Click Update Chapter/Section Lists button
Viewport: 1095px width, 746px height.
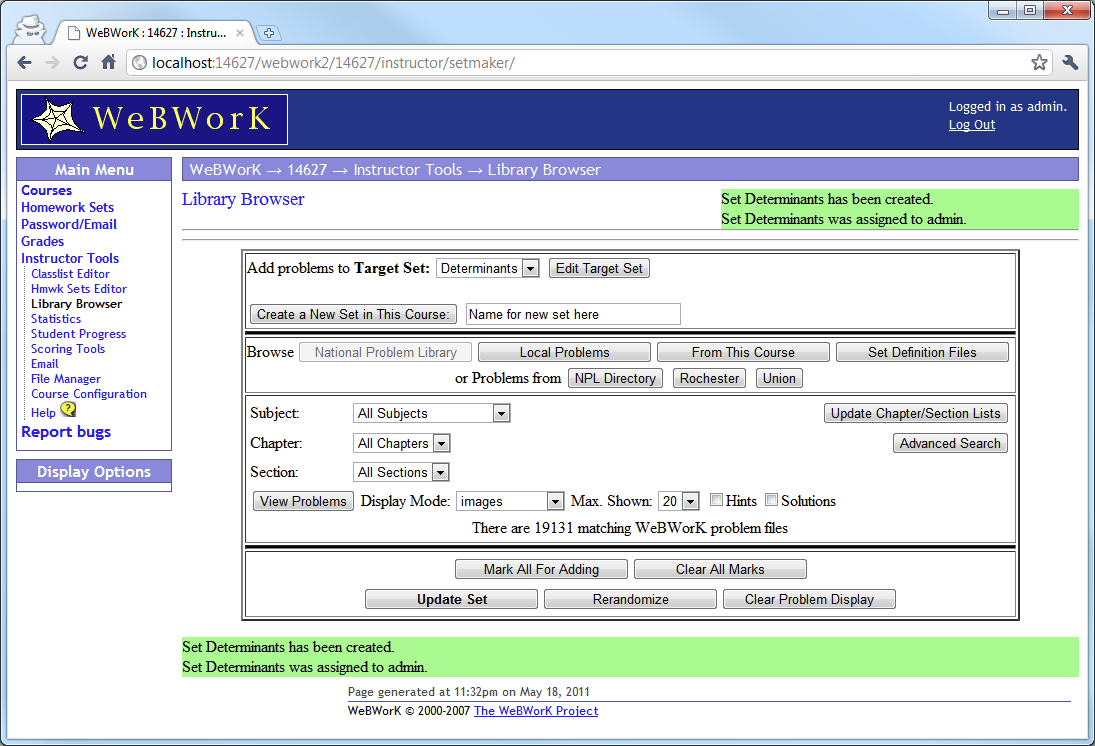tap(916, 414)
